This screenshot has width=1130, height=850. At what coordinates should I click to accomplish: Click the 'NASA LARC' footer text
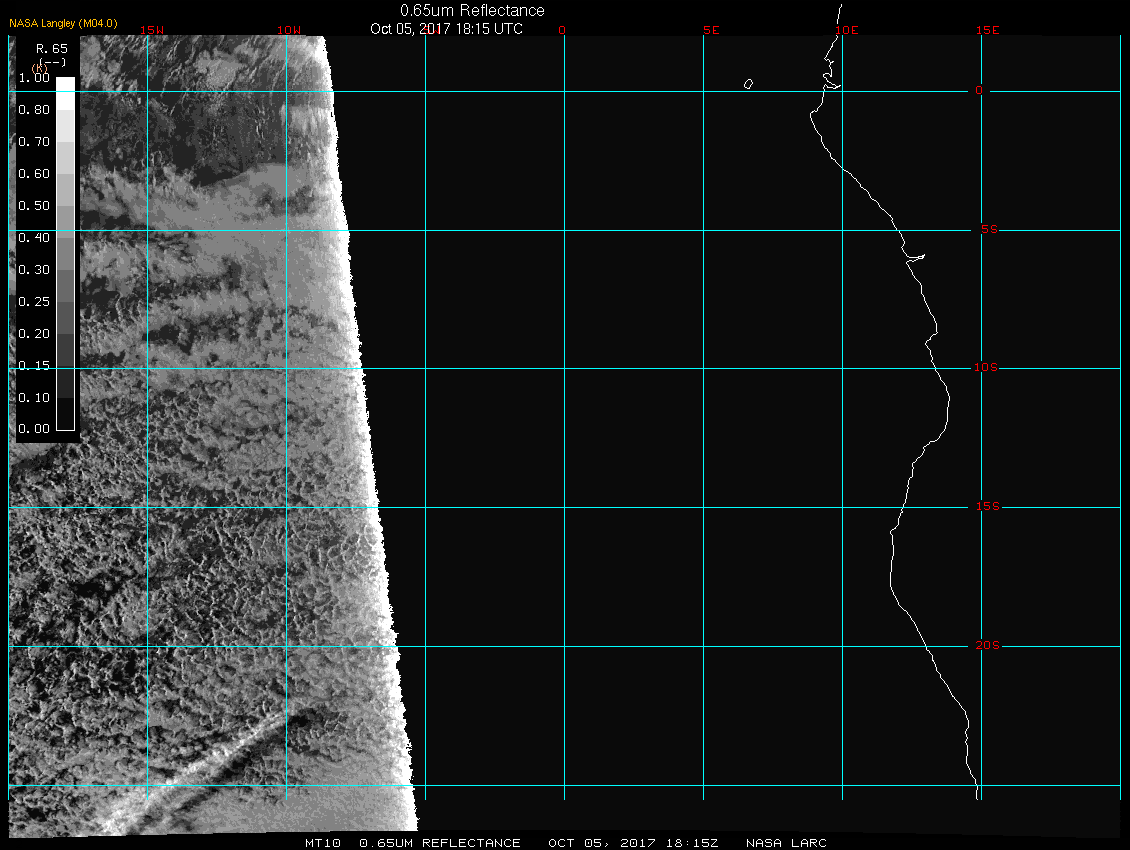coord(786,843)
